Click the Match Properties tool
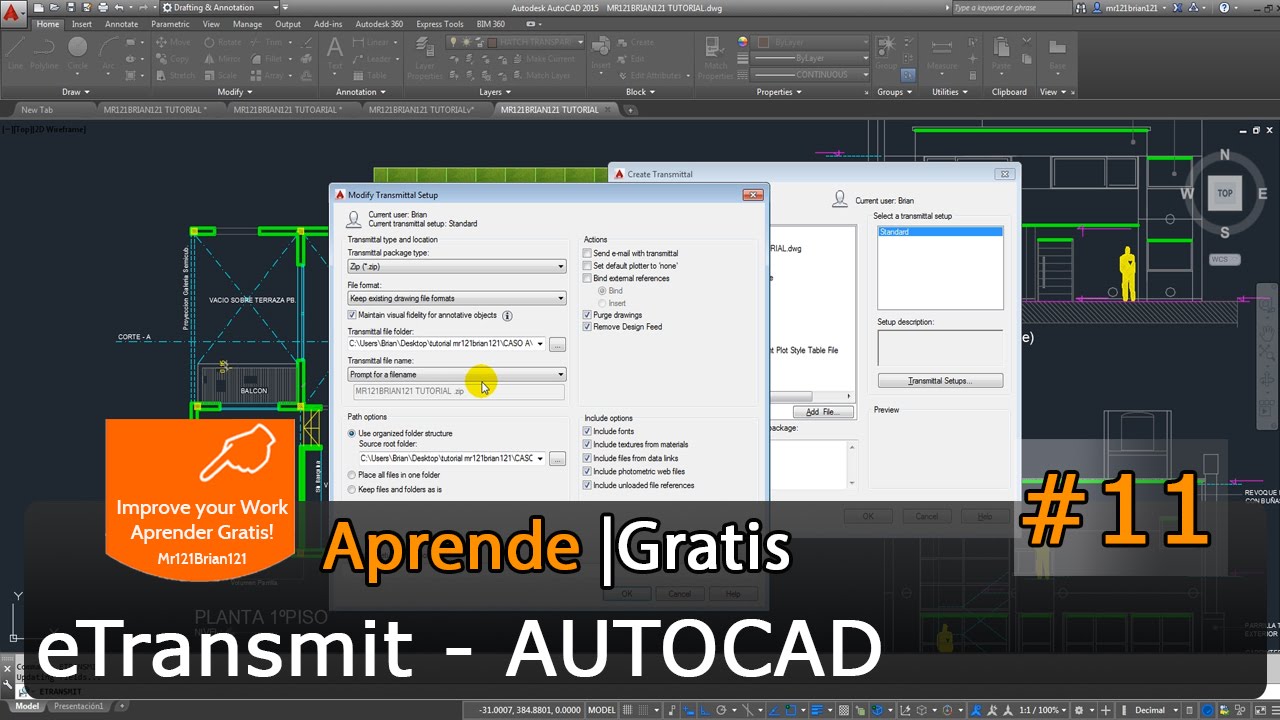This screenshot has height=720, width=1280. pyautogui.click(x=715, y=58)
